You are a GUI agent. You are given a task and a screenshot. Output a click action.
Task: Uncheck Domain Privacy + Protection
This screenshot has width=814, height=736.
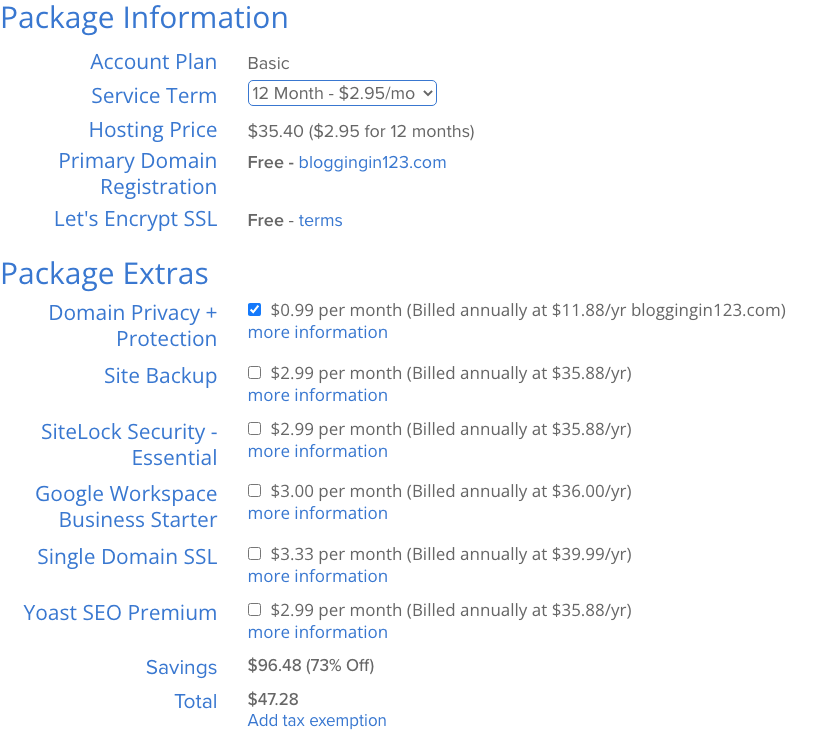point(254,309)
